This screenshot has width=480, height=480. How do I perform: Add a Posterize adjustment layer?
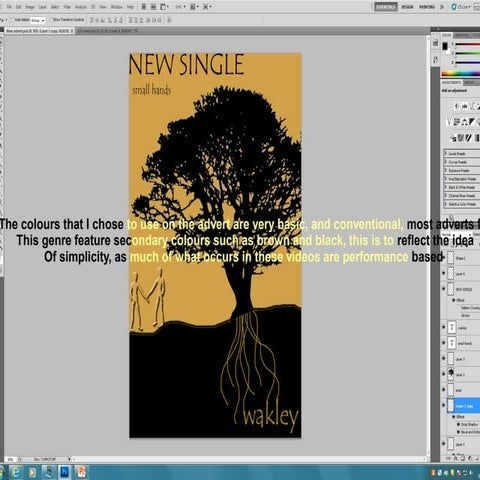(461, 137)
